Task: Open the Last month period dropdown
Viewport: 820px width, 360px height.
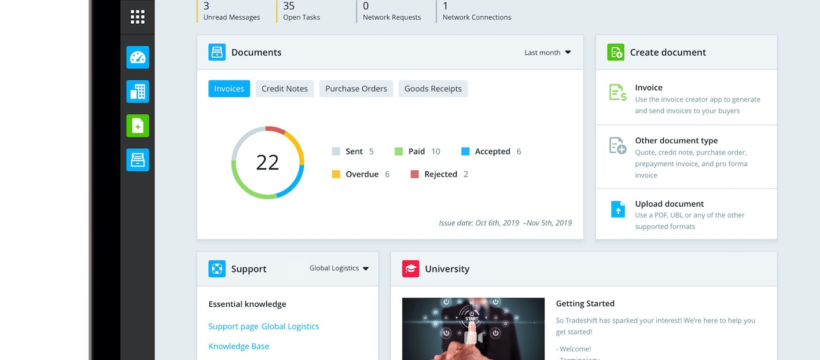Action: click(x=548, y=52)
